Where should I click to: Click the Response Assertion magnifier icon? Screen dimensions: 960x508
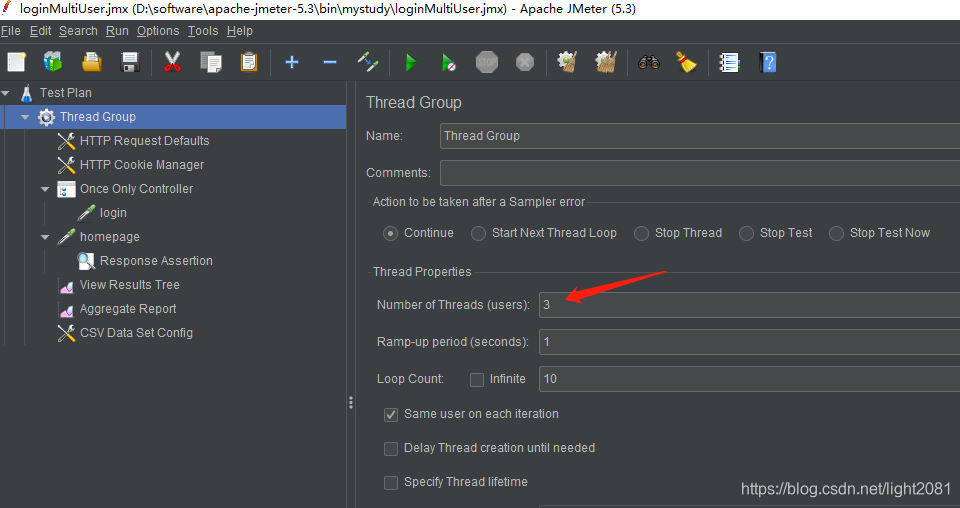pos(86,261)
